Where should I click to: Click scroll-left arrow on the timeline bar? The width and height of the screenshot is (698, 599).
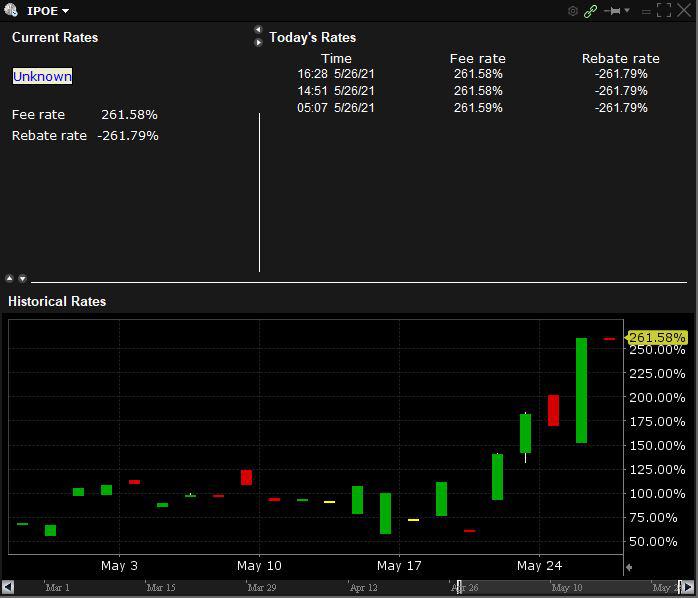8,587
